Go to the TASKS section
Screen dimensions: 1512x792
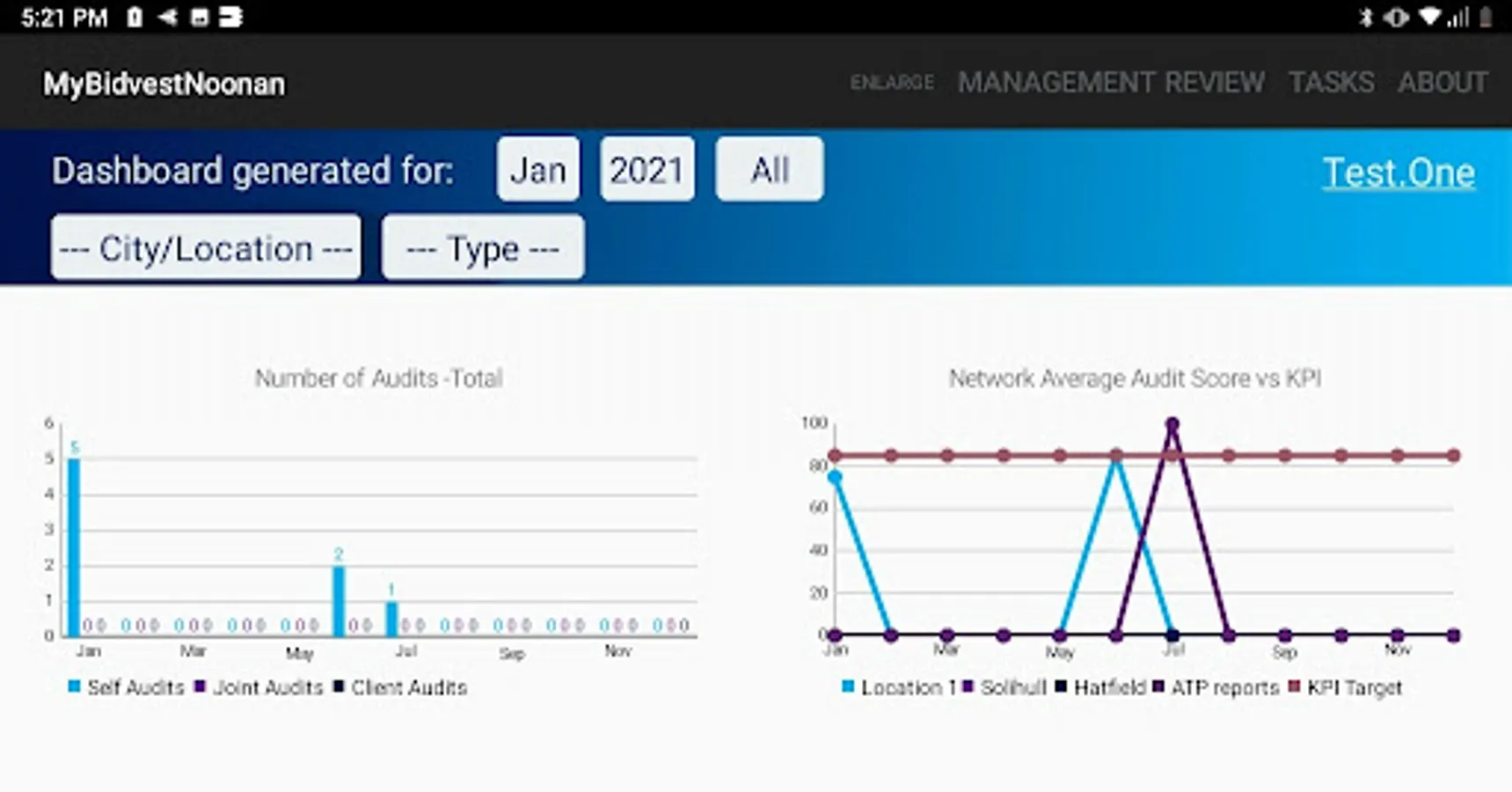click(1331, 83)
